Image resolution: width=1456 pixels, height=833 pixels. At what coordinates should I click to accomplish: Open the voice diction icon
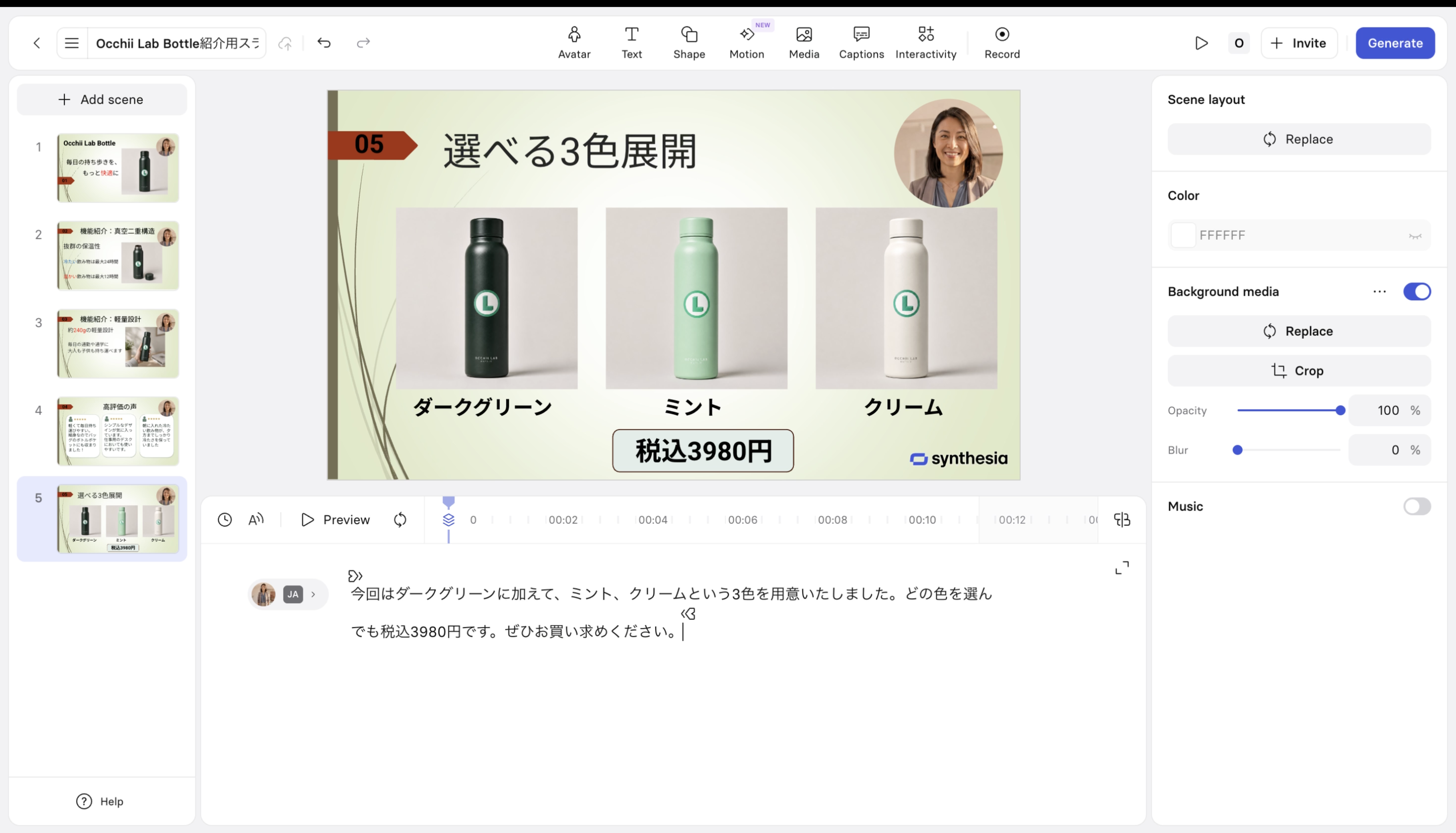click(x=256, y=520)
